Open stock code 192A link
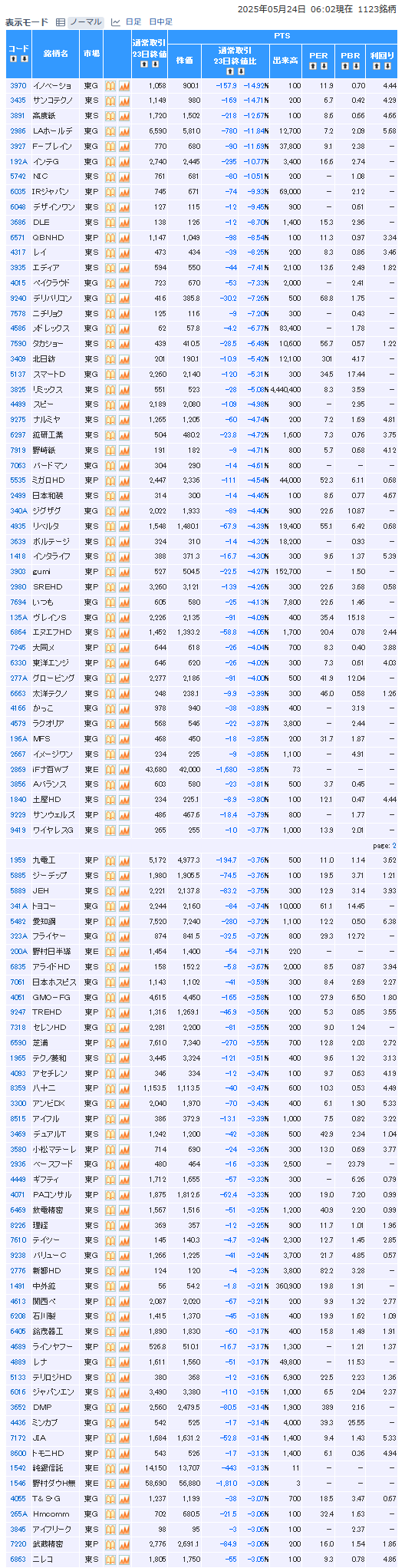This screenshot has height=1568, width=405. 18,161
